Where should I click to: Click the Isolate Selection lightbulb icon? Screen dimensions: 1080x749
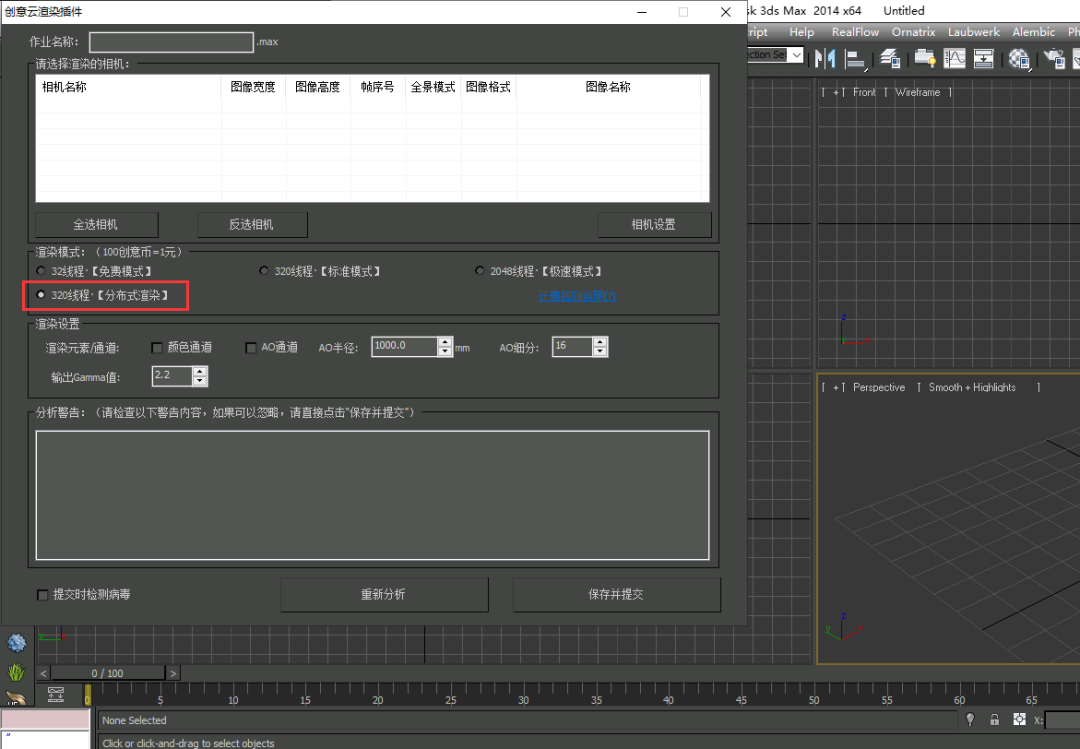coord(969,720)
